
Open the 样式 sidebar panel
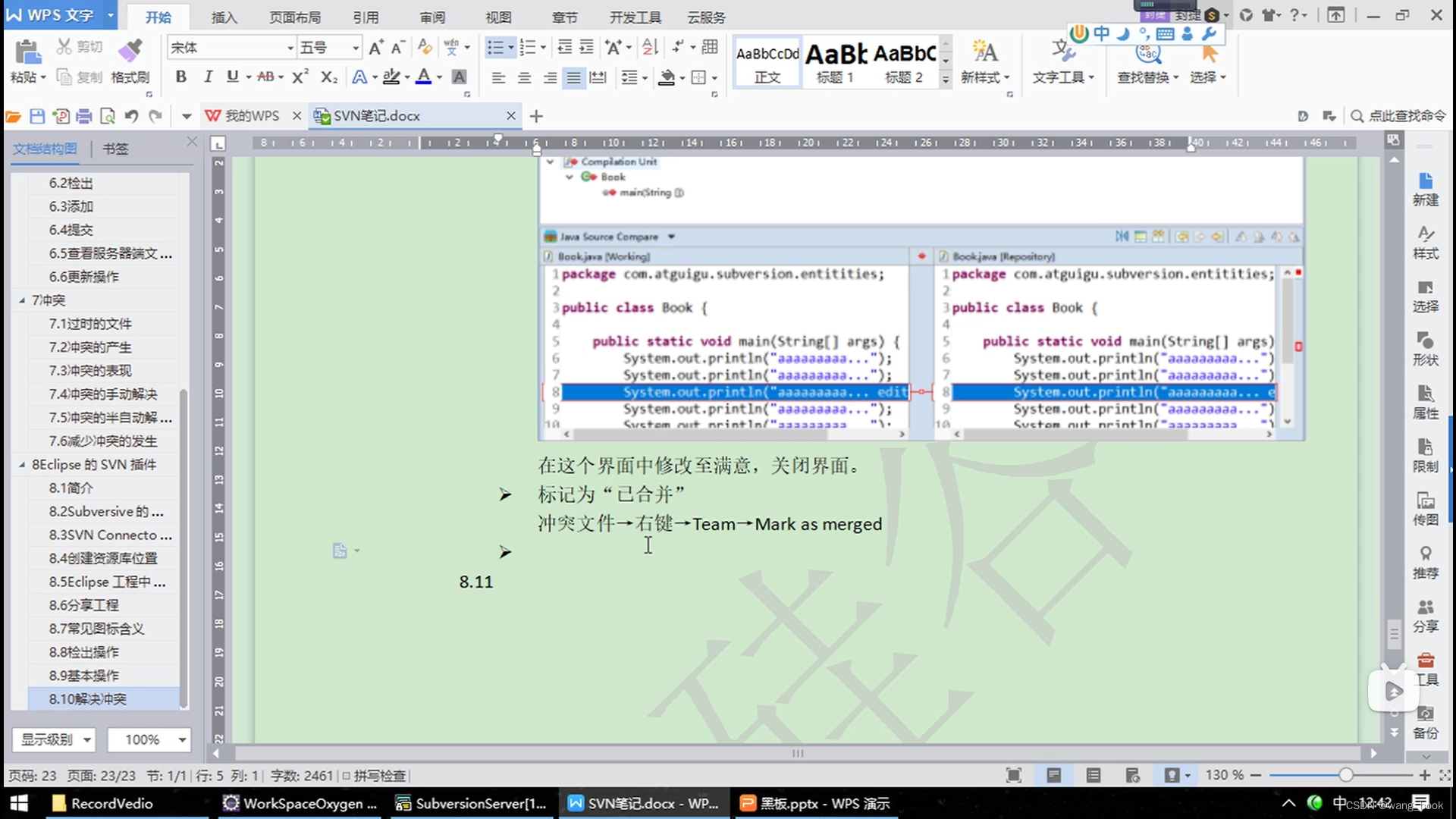(x=1425, y=242)
